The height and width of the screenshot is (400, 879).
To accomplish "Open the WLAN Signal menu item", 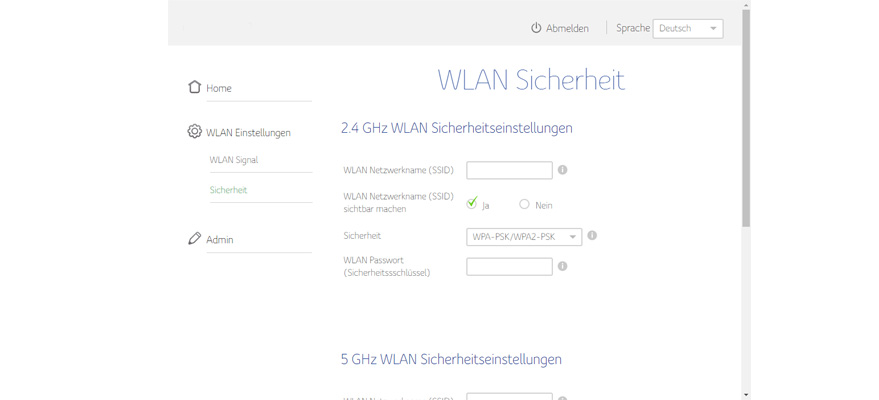I will pyautogui.click(x=233, y=160).
